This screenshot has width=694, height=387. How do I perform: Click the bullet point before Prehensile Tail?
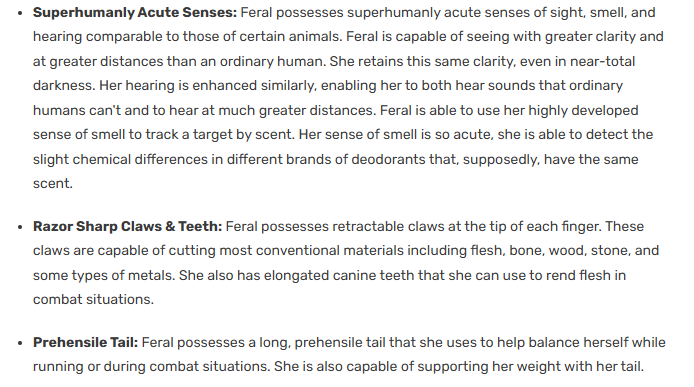click(20, 343)
